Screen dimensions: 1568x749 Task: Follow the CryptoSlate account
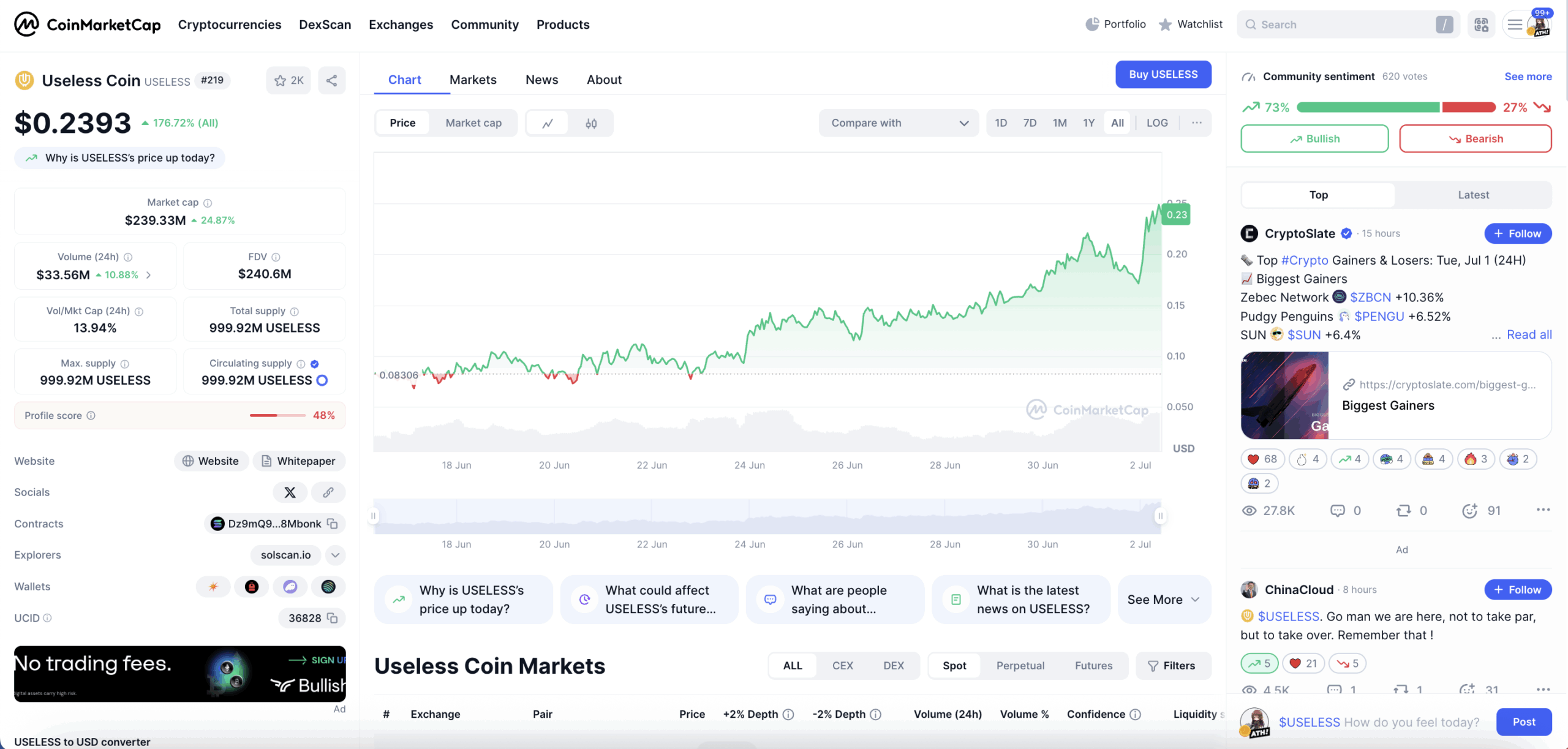(x=1517, y=233)
